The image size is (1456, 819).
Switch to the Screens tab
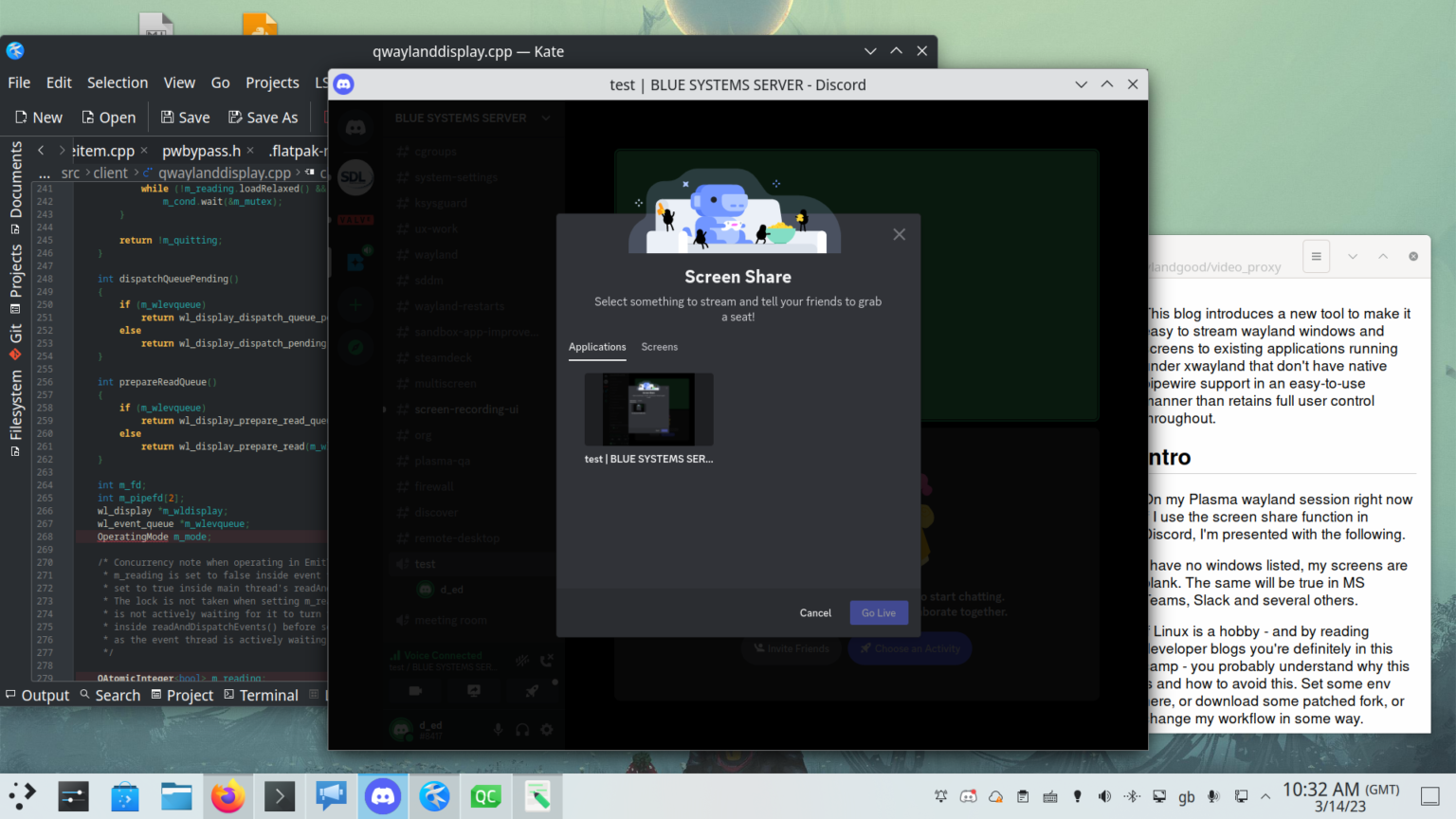(659, 347)
